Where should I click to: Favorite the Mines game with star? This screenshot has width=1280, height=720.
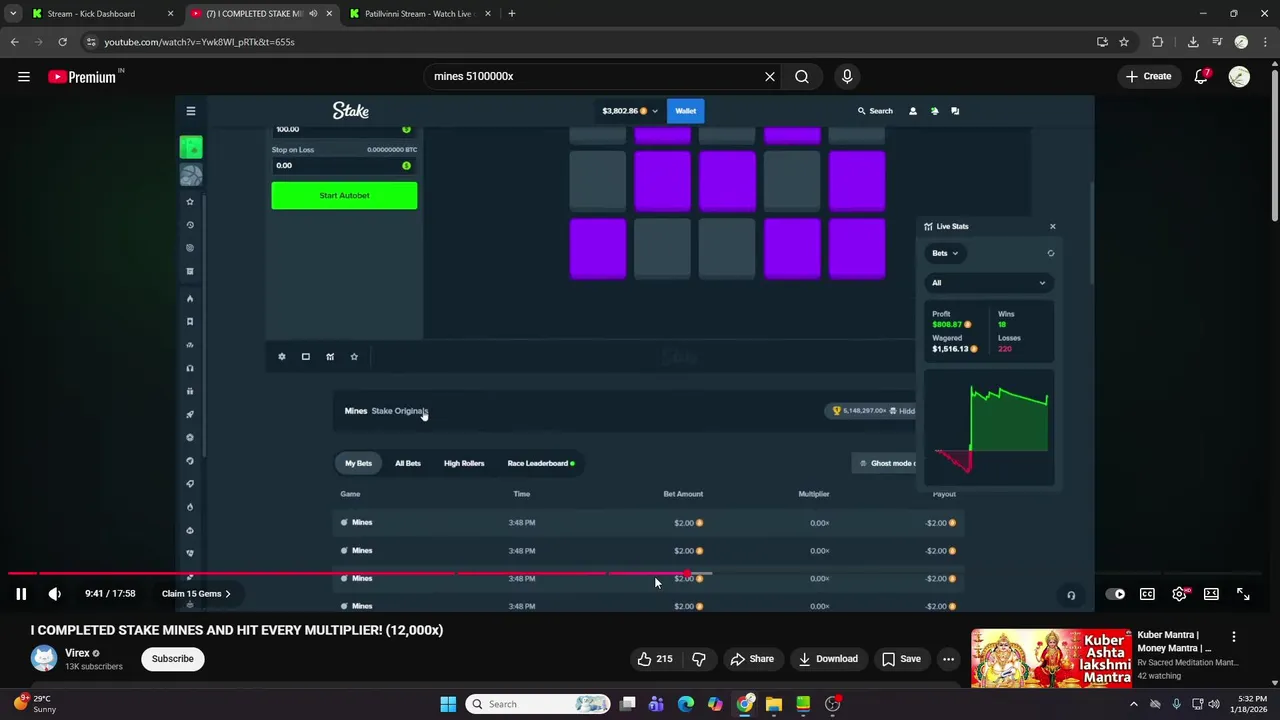(354, 357)
